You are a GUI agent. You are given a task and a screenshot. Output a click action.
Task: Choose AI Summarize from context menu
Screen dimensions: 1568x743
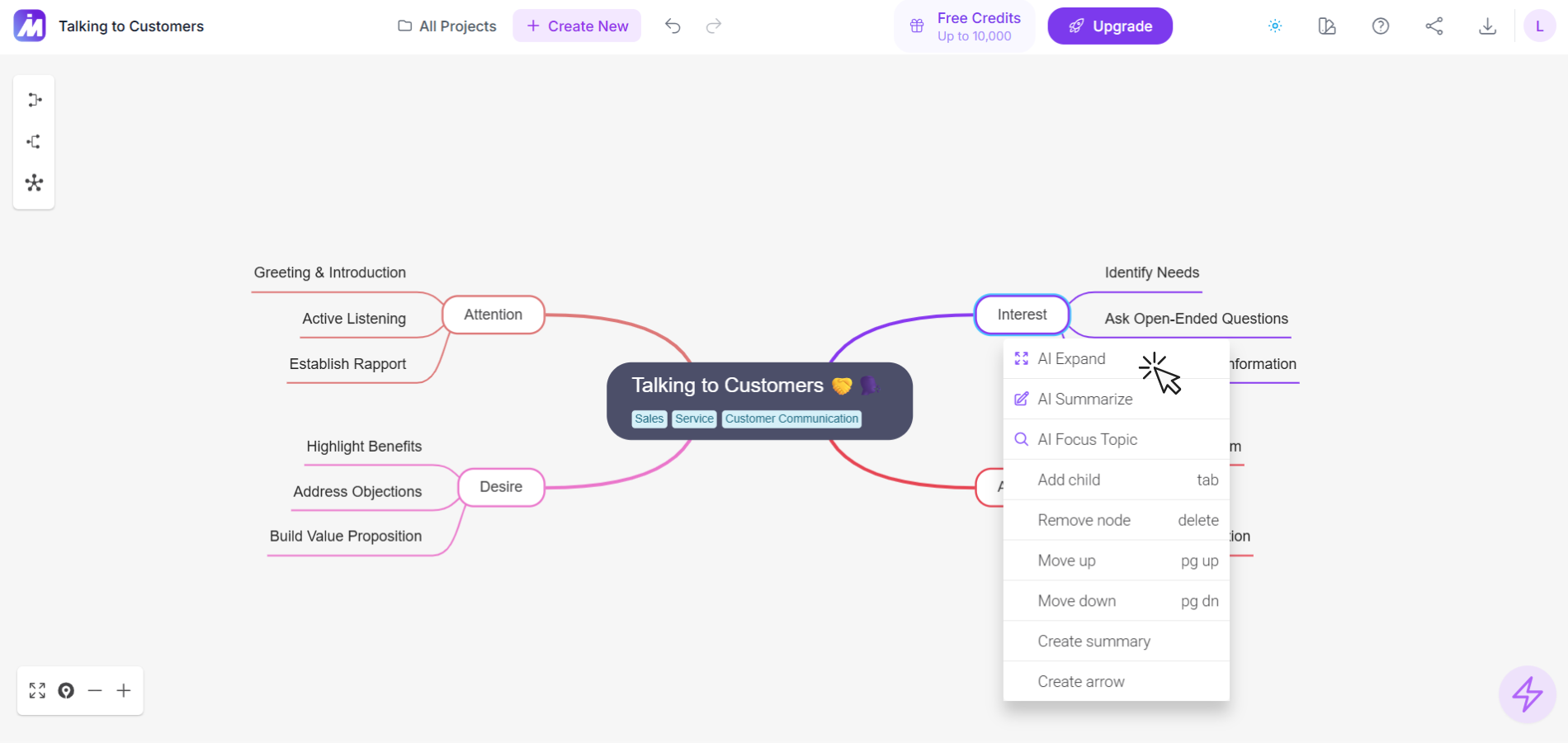tap(1084, 400)
